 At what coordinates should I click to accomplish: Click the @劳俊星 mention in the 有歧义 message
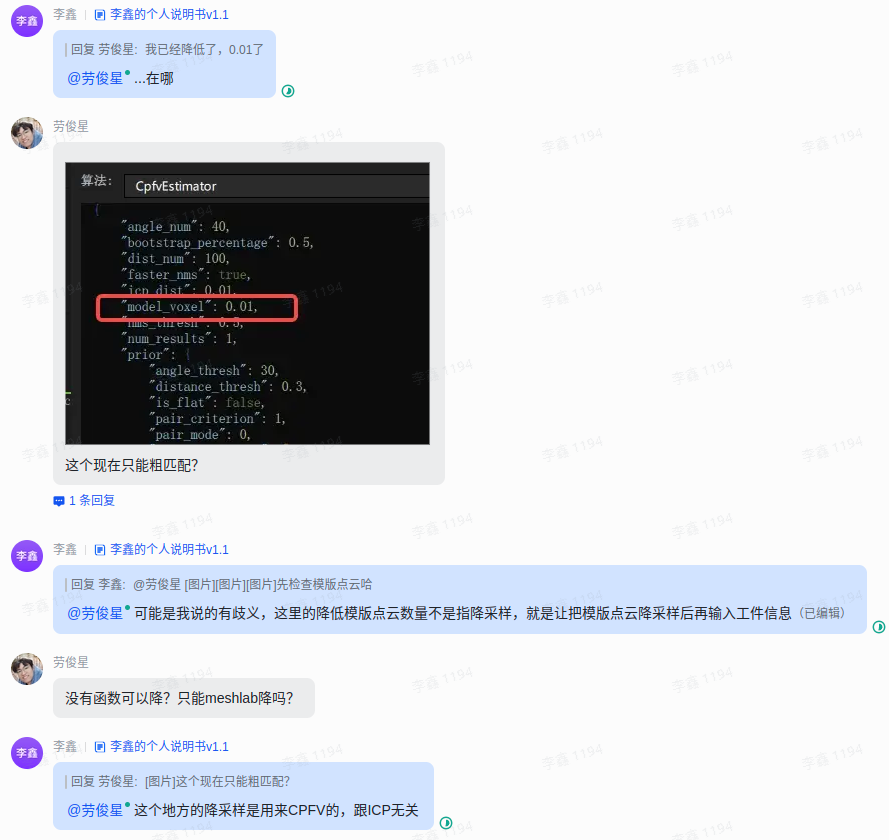click(x=95, y=613)
